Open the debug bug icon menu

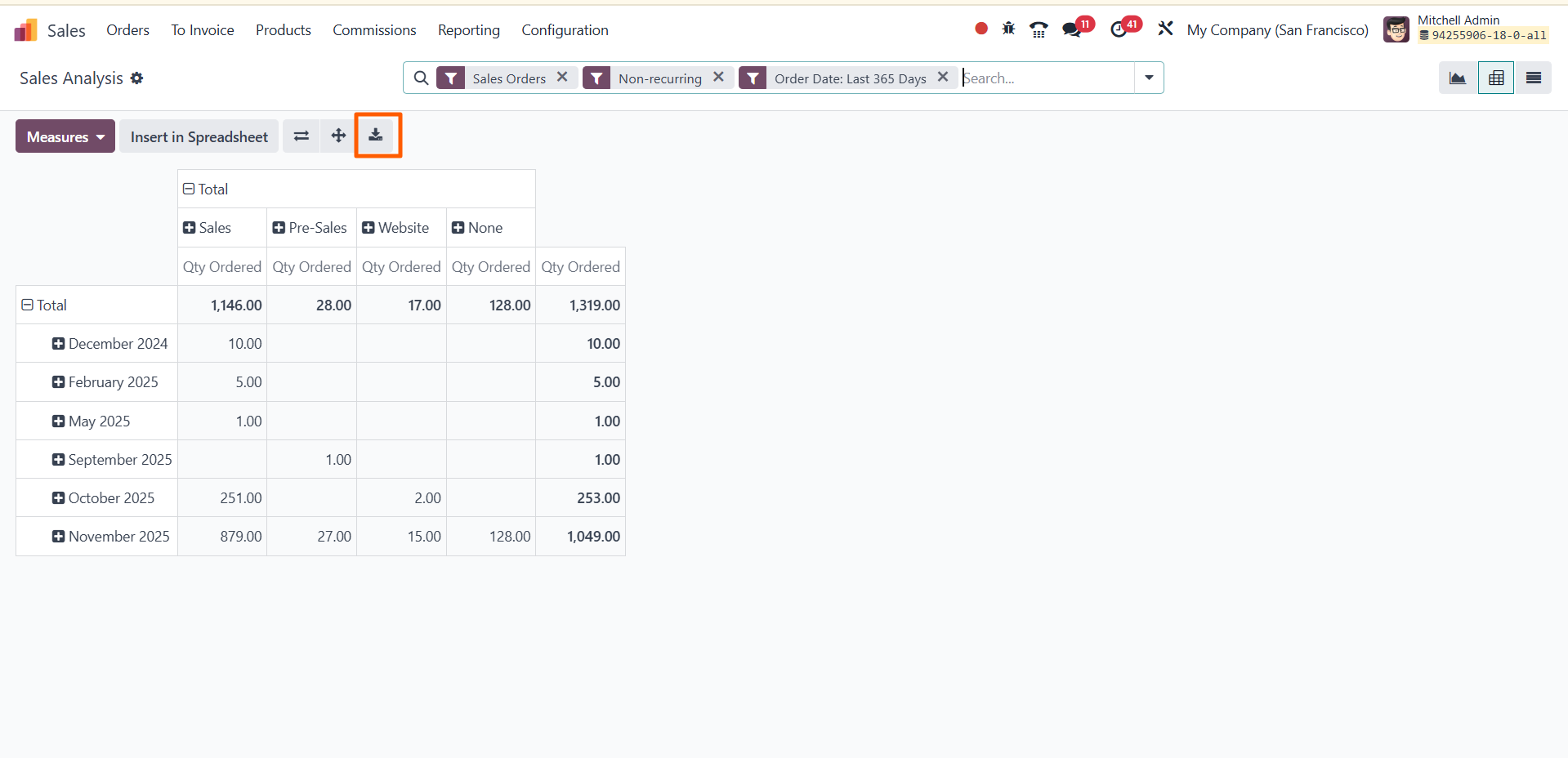[1008, 29]
